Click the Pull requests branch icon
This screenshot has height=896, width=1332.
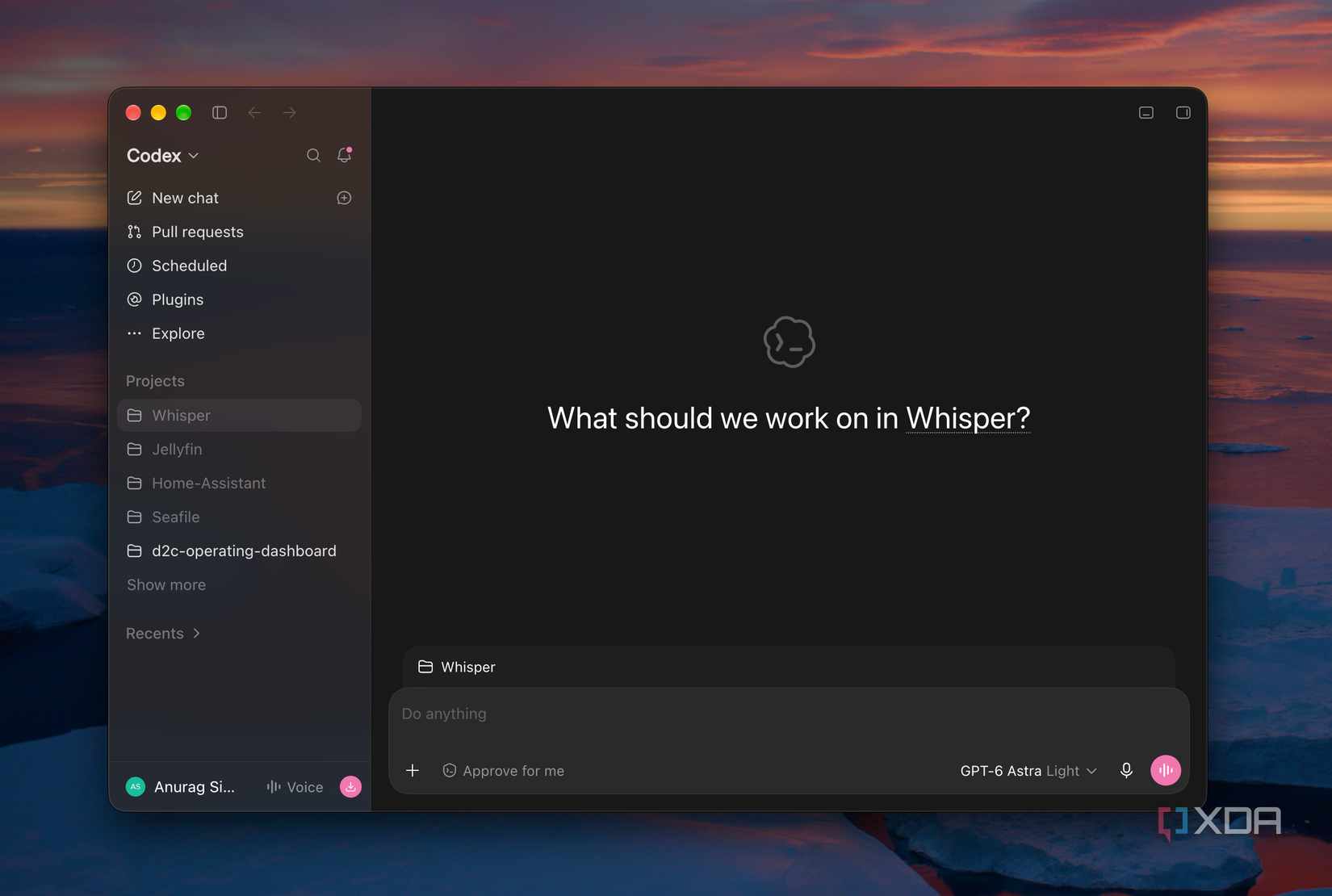click(x=135, y=232)
